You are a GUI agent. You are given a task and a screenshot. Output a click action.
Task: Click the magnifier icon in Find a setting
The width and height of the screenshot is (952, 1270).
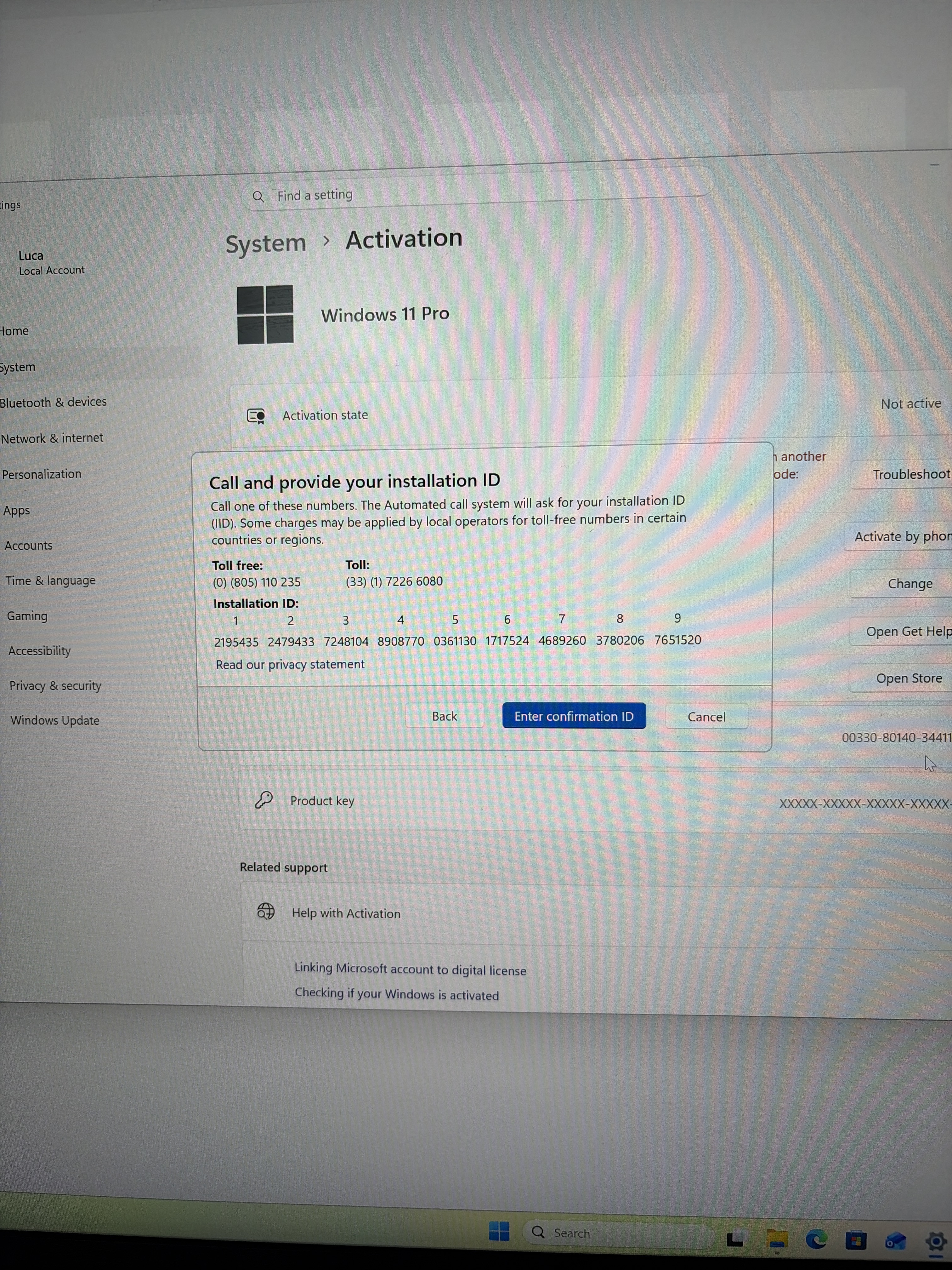[x=258, y=197]
